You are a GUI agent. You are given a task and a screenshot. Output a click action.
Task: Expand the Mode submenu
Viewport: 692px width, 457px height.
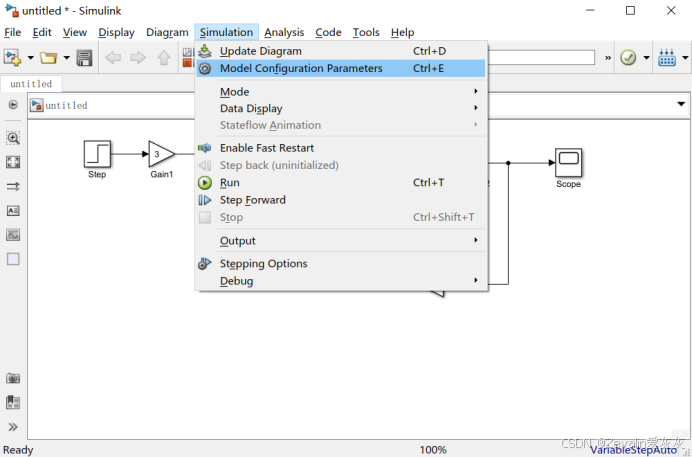[x=341, y=92]
